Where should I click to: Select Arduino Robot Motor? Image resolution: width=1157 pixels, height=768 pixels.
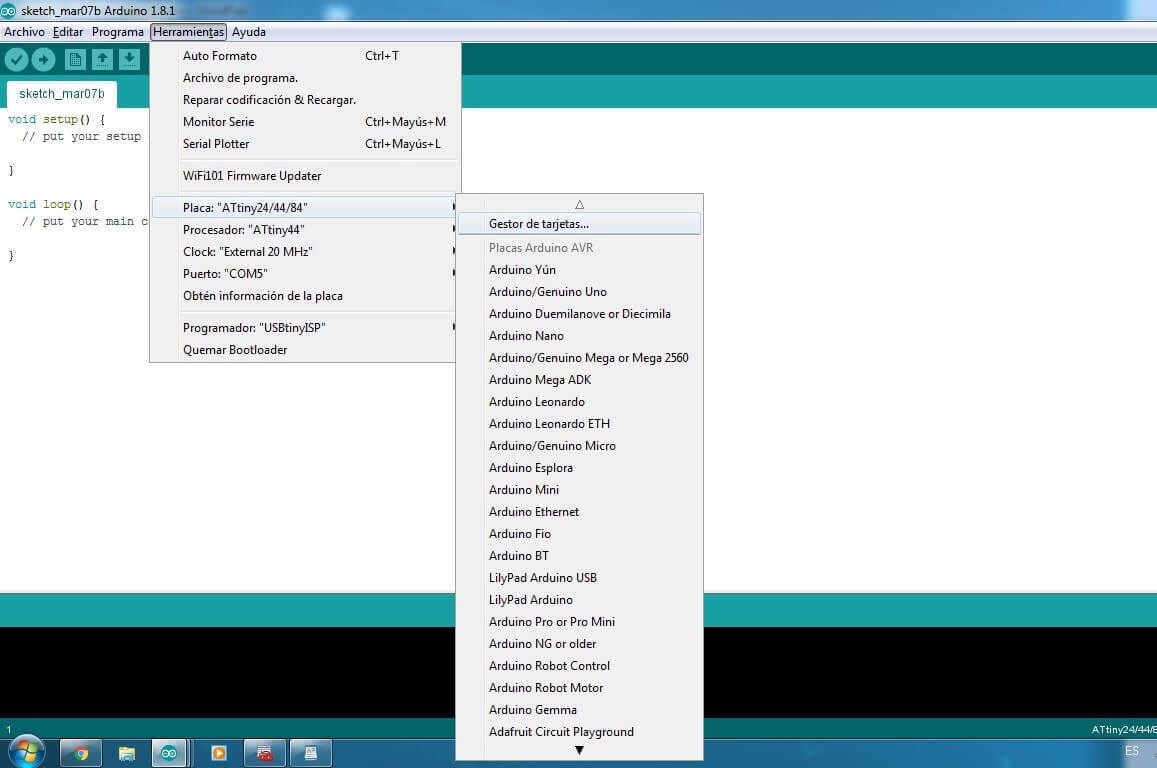[579, 688]
